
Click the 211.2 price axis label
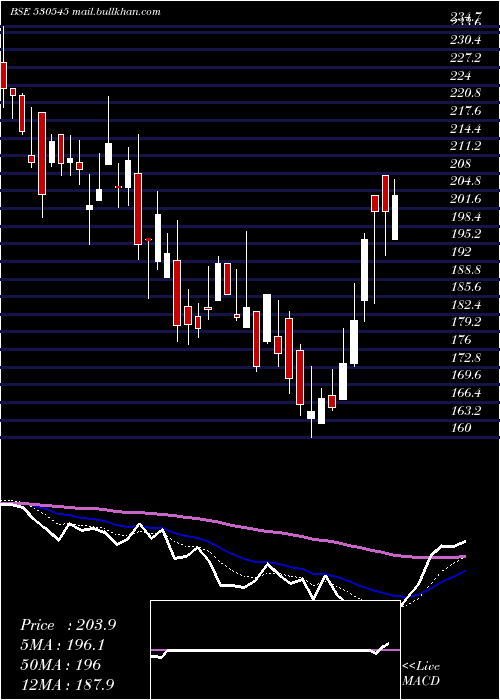point(465,146)
